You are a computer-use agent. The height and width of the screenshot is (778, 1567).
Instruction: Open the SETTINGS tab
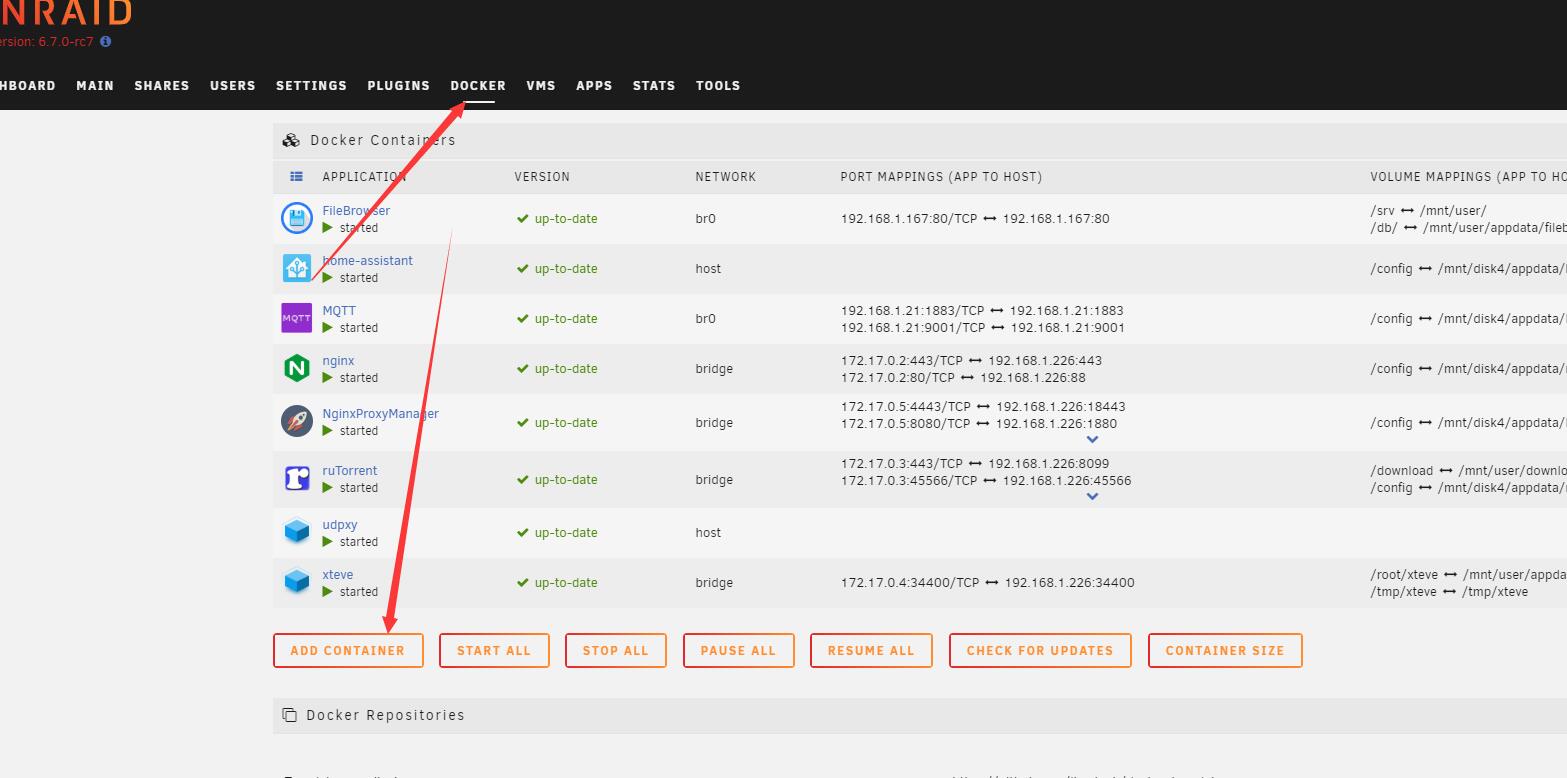pyautogui.click(x=311, y=86)
